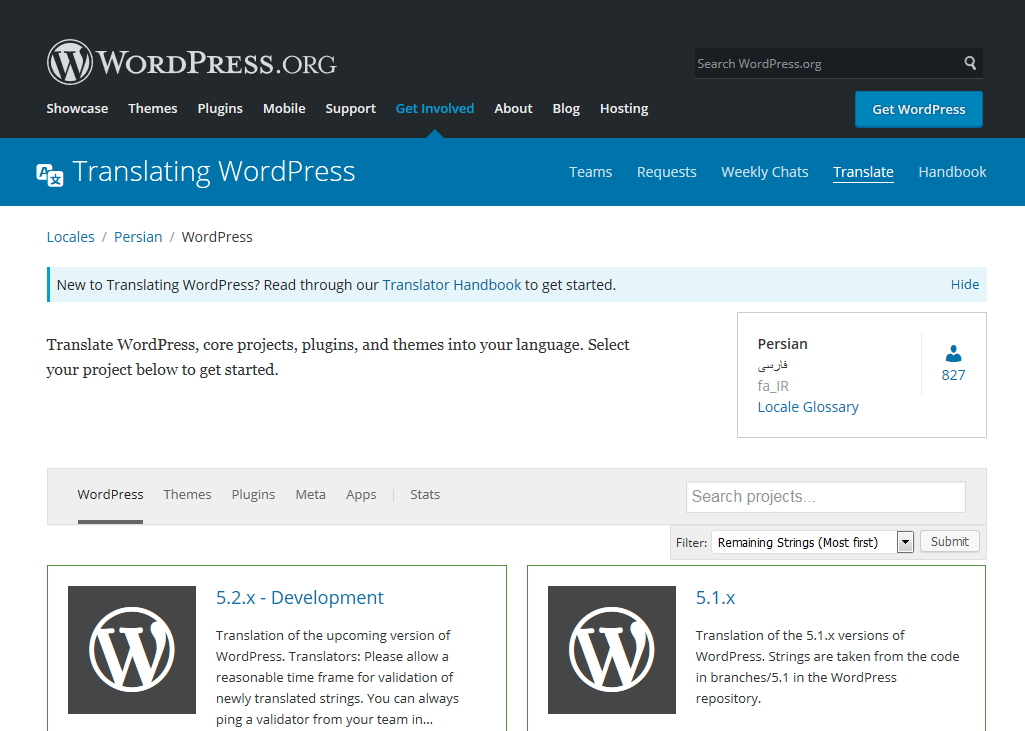Open the Filter sort dropdown
Image resolution: width=1025 pixels, height=731 pixels.
pyautogui.click(x=812, y=542)
